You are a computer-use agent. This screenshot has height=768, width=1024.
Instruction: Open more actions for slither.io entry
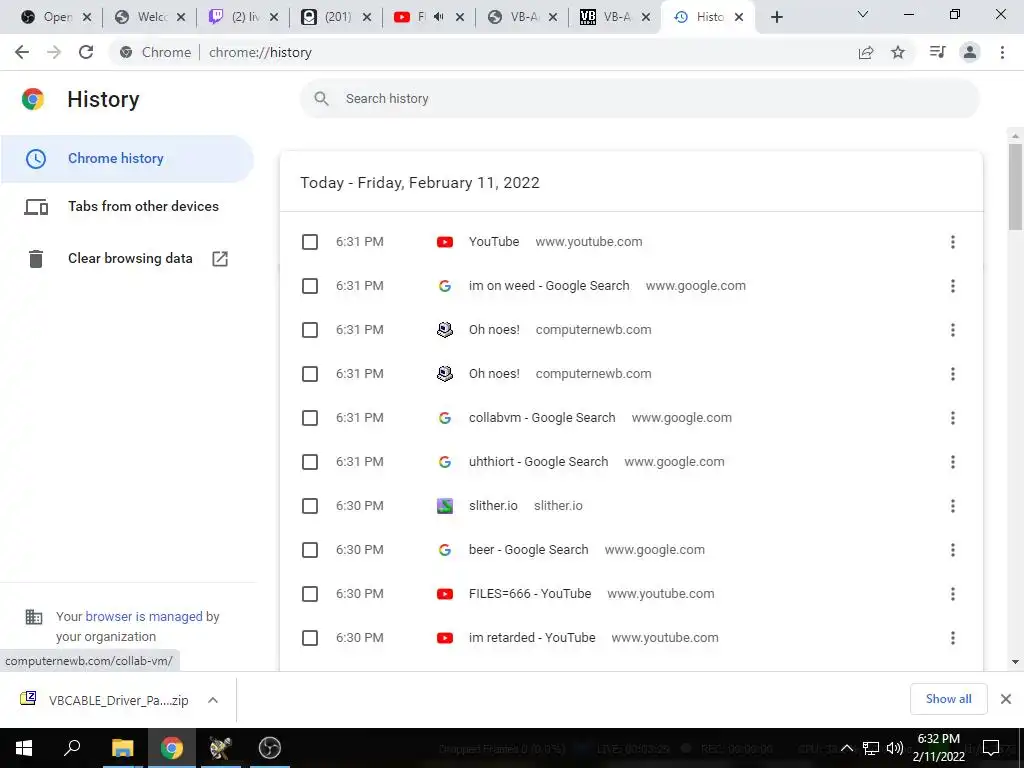pyautogui.click(x=953, y=506)
